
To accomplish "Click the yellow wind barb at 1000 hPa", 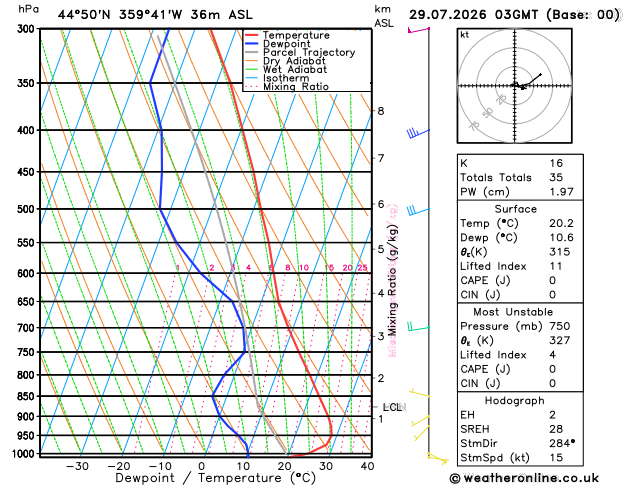I will (437, 458).
